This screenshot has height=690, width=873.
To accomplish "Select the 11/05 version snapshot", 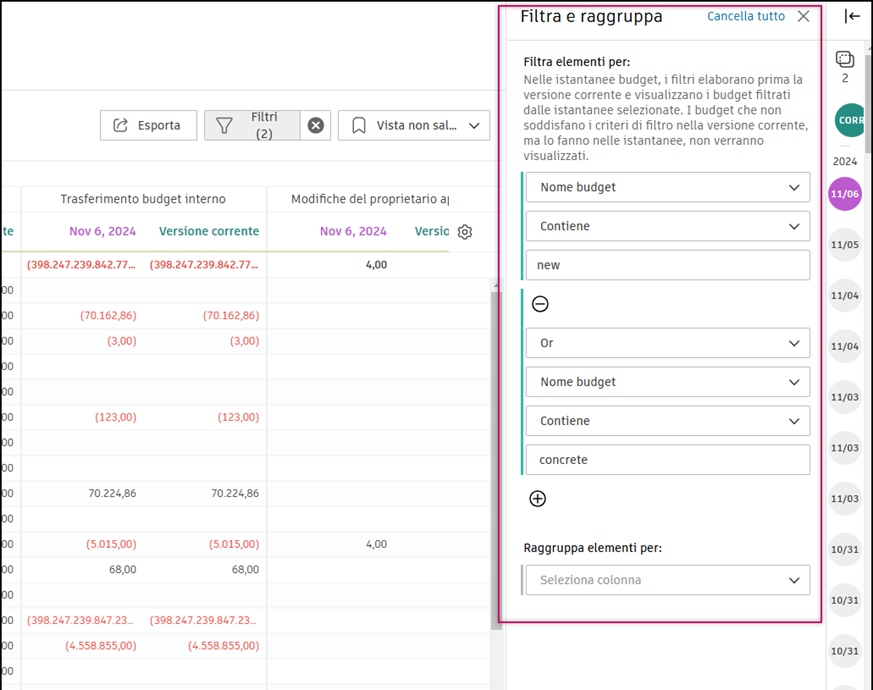I will [x=845, y=245].
